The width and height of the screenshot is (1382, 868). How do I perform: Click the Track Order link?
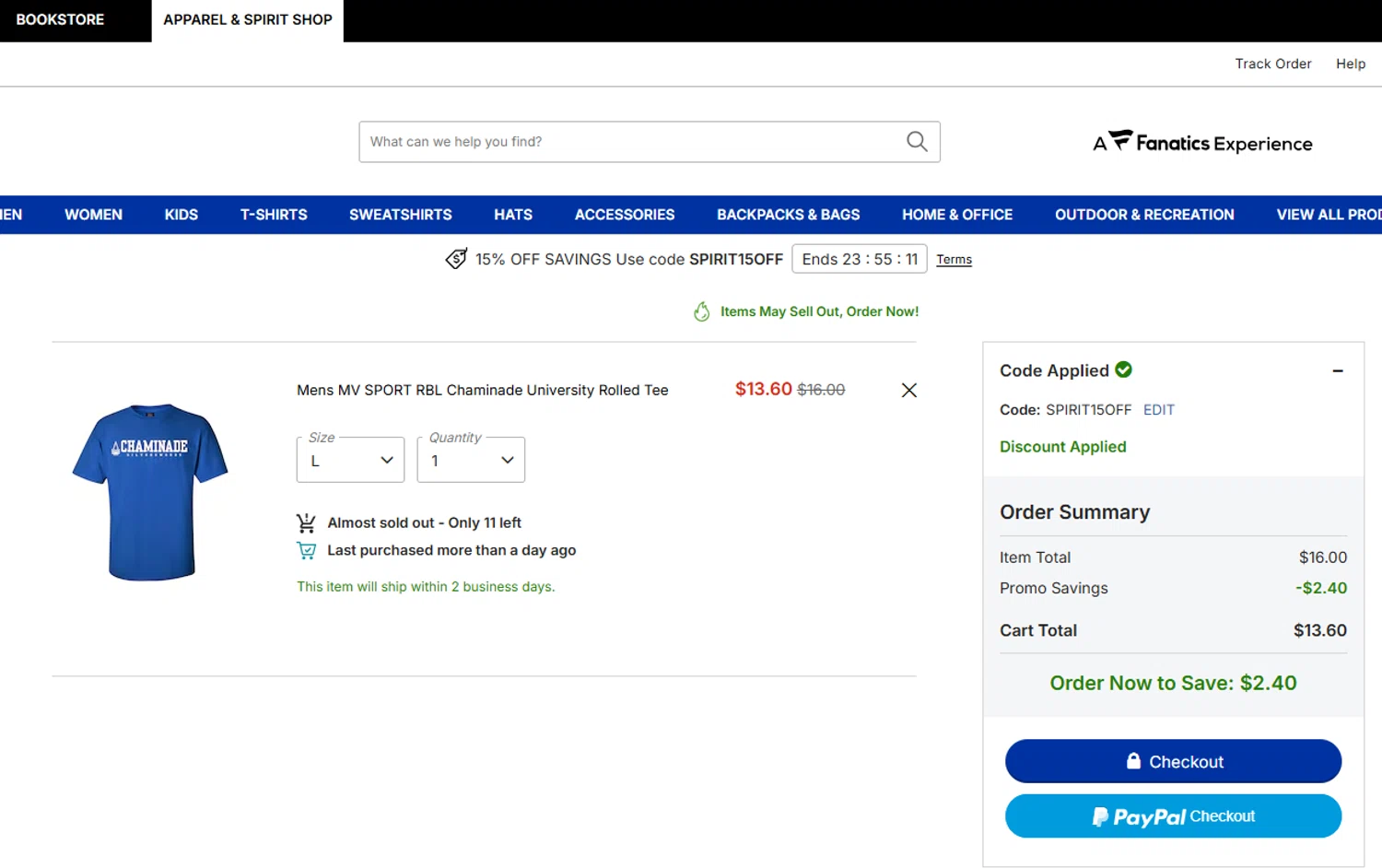[x=1273, y=64]
